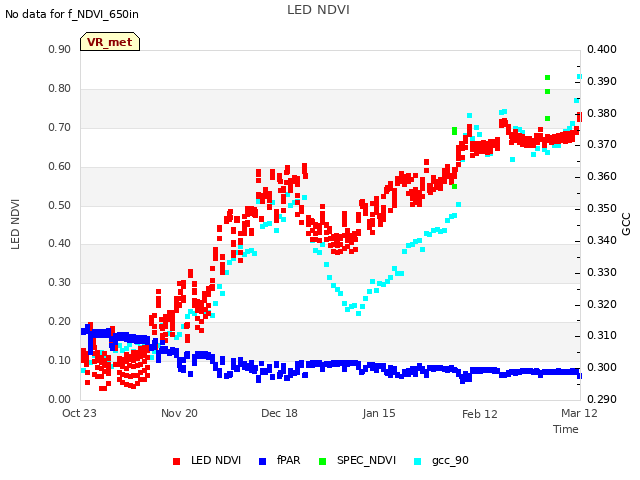Click the SPEC_NDVI legend label
This screenshot has height=480, width=640.
tap(367, 460)
